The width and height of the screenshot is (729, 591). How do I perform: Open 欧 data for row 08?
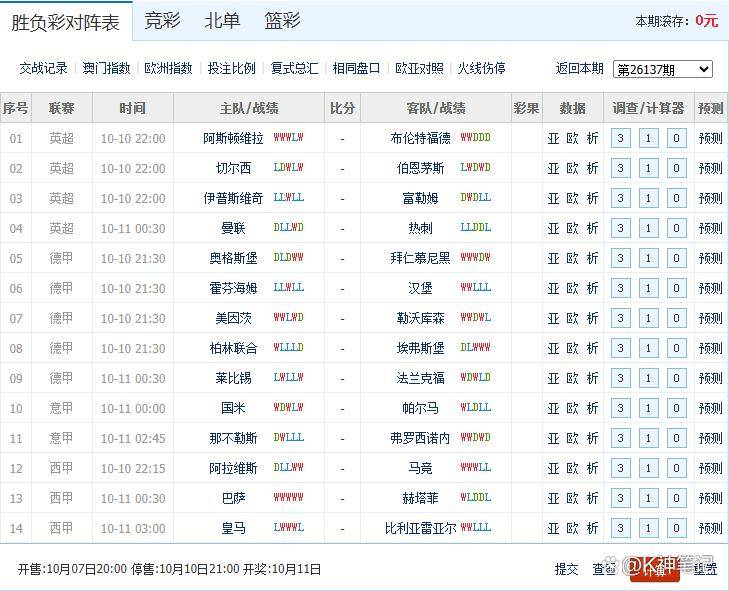(572, 348)
